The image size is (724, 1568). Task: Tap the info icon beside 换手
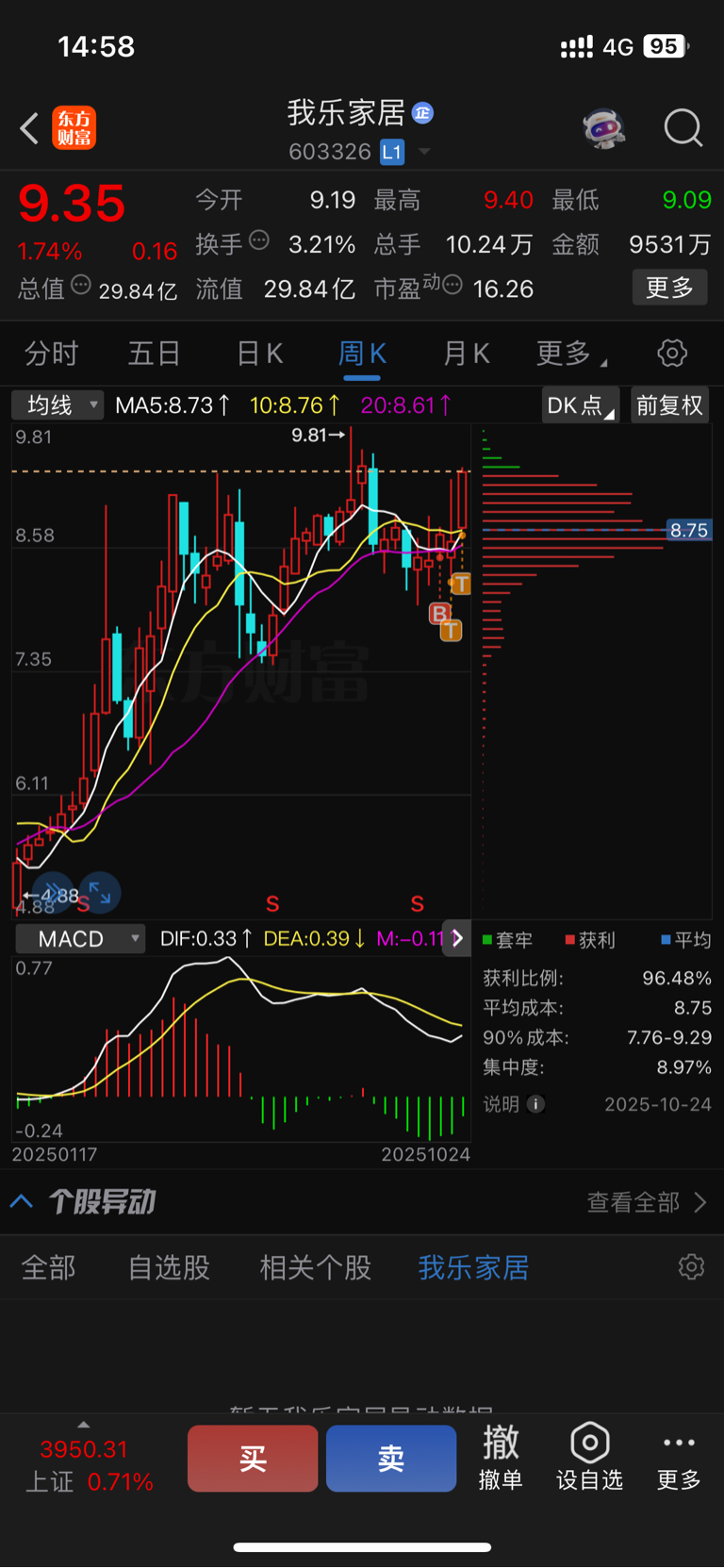coord(258,240)
